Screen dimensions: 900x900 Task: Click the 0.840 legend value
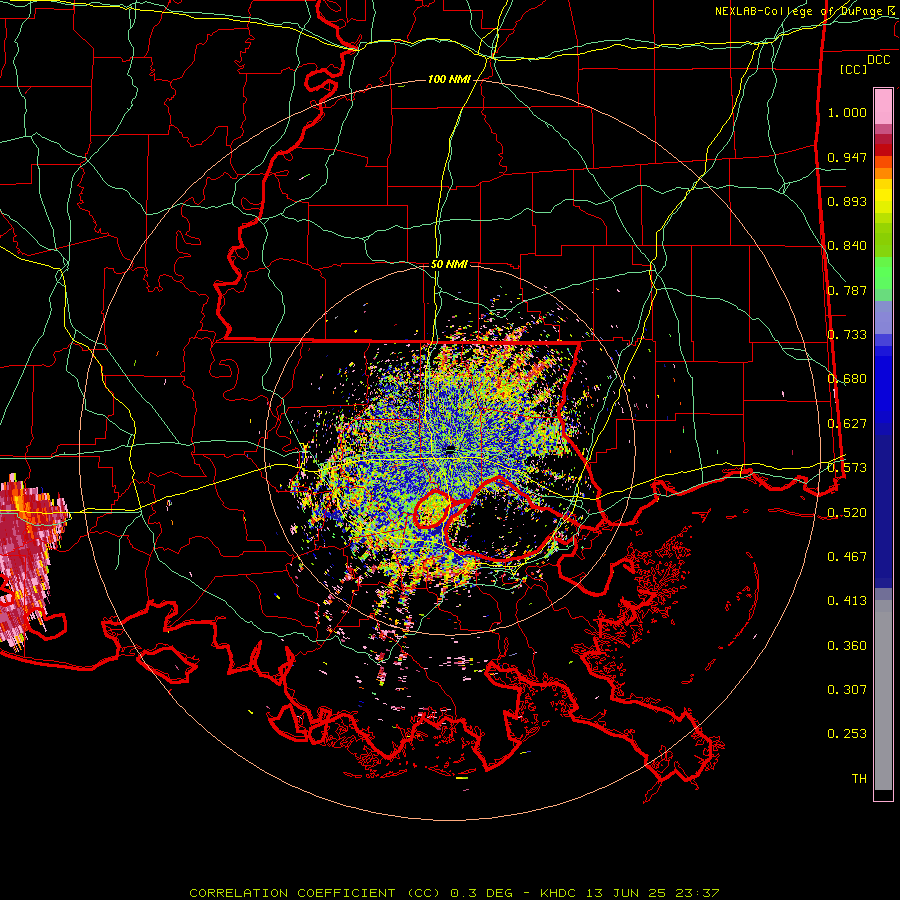(847, 246)
